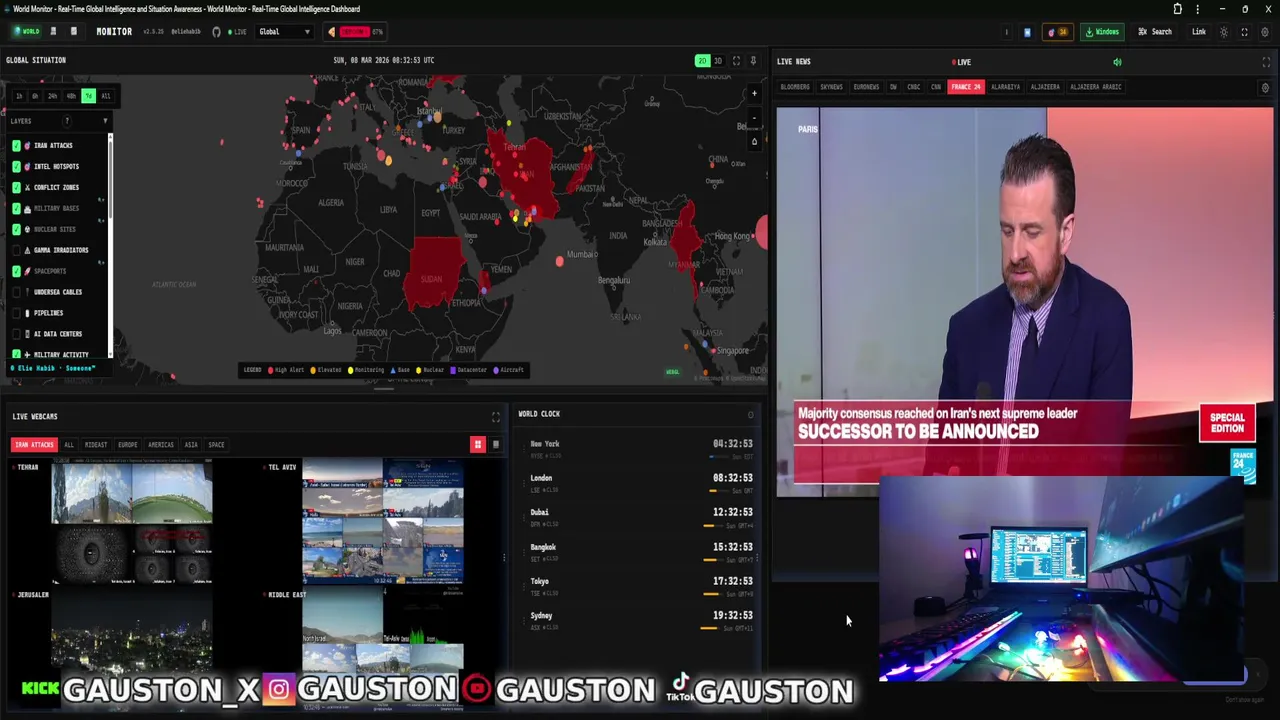This screenshot has width=1280, height=720.
Task: Open the Tel Aviv webcam feed
Action: pos(383,522)
